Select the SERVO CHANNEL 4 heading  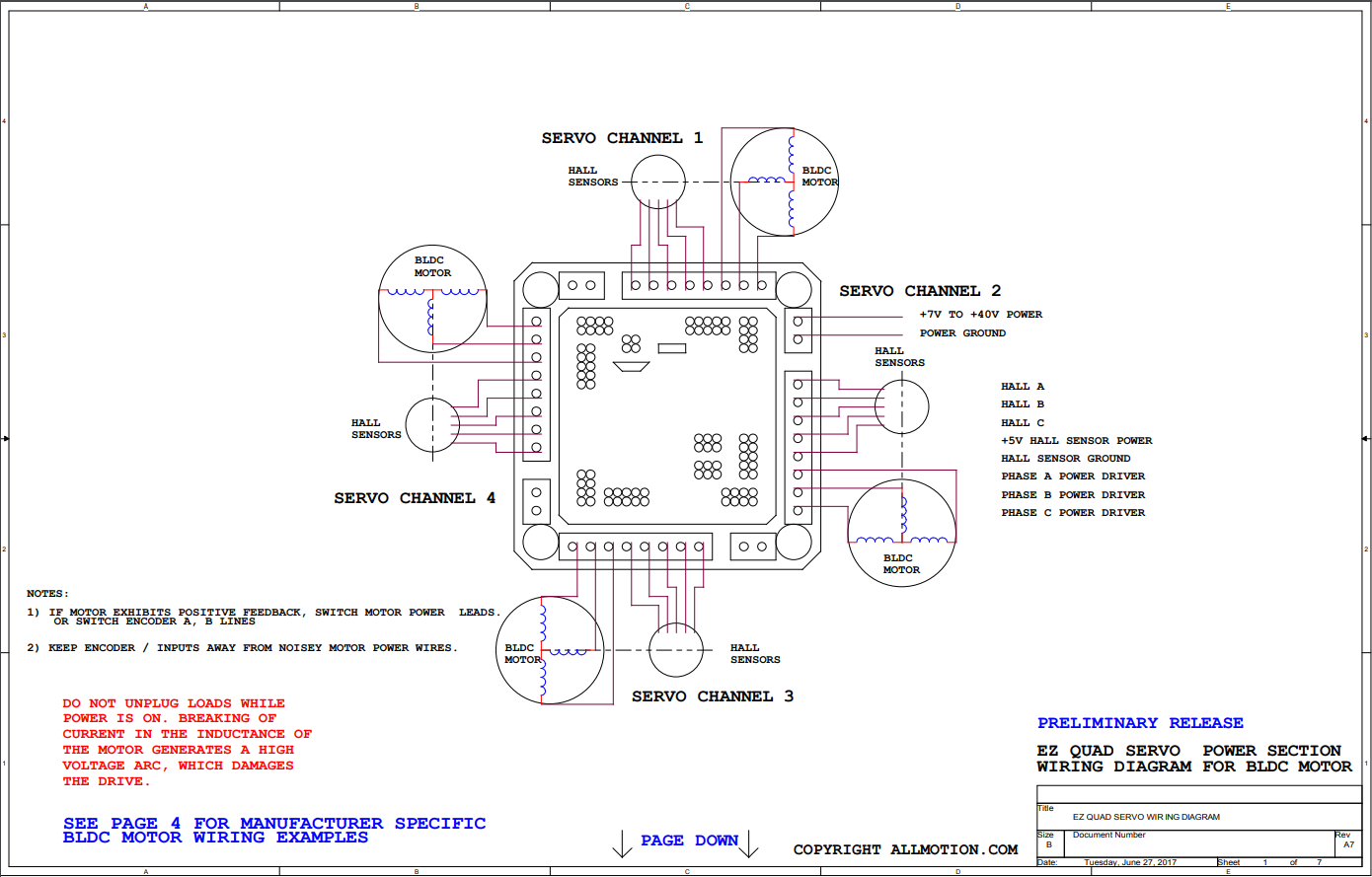coord(415,498)
